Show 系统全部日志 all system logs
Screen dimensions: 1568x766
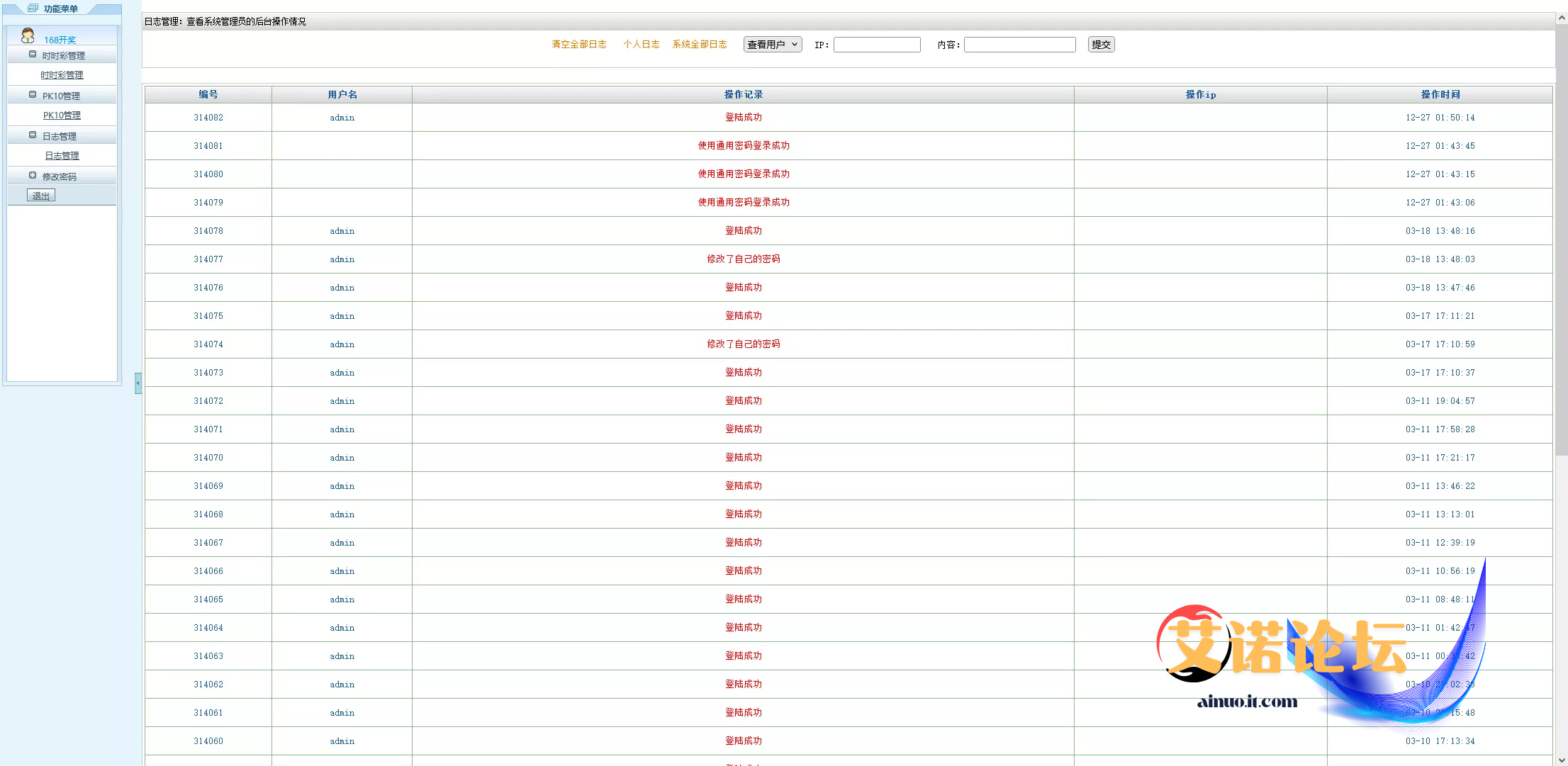coord(699,45)
